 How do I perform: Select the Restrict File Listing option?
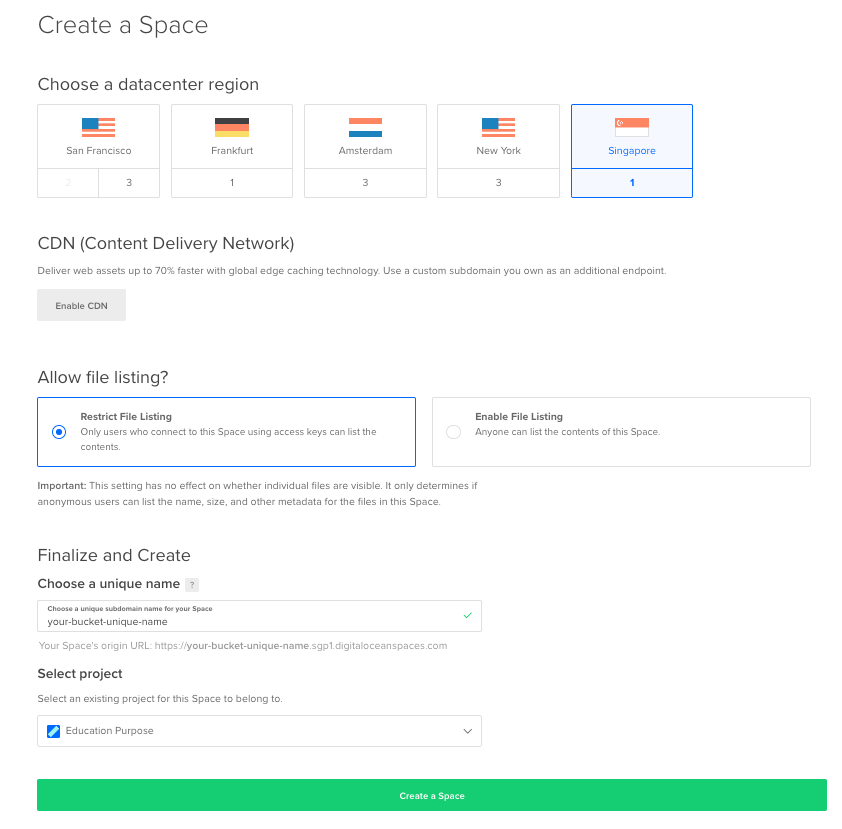[x=59, y=430]
